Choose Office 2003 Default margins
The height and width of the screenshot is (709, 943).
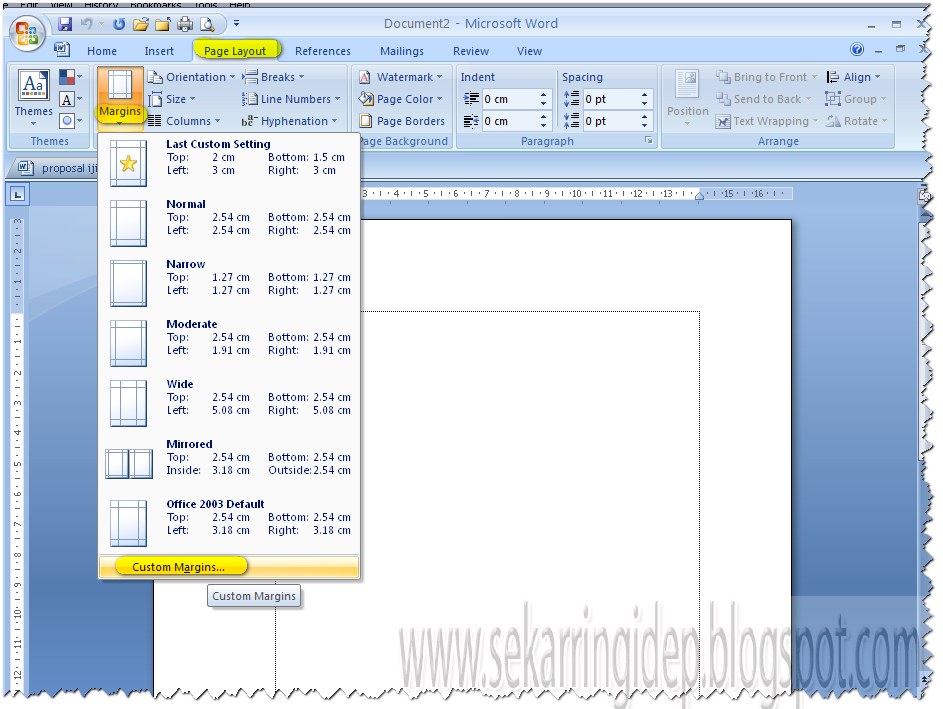(229, 524)
